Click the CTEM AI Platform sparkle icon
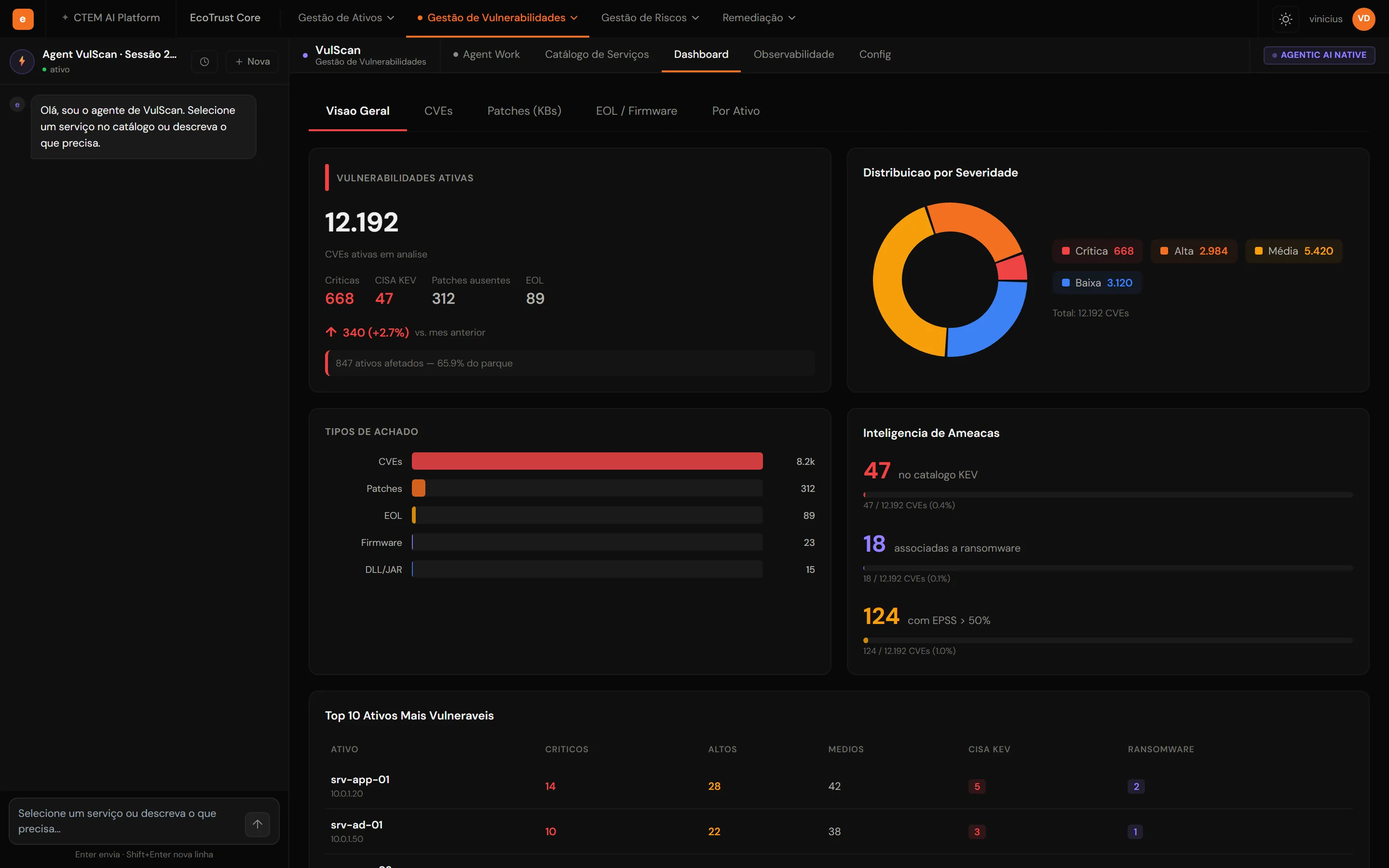The width and height of the screenshot is (1389, 868). tap(65, 18)
